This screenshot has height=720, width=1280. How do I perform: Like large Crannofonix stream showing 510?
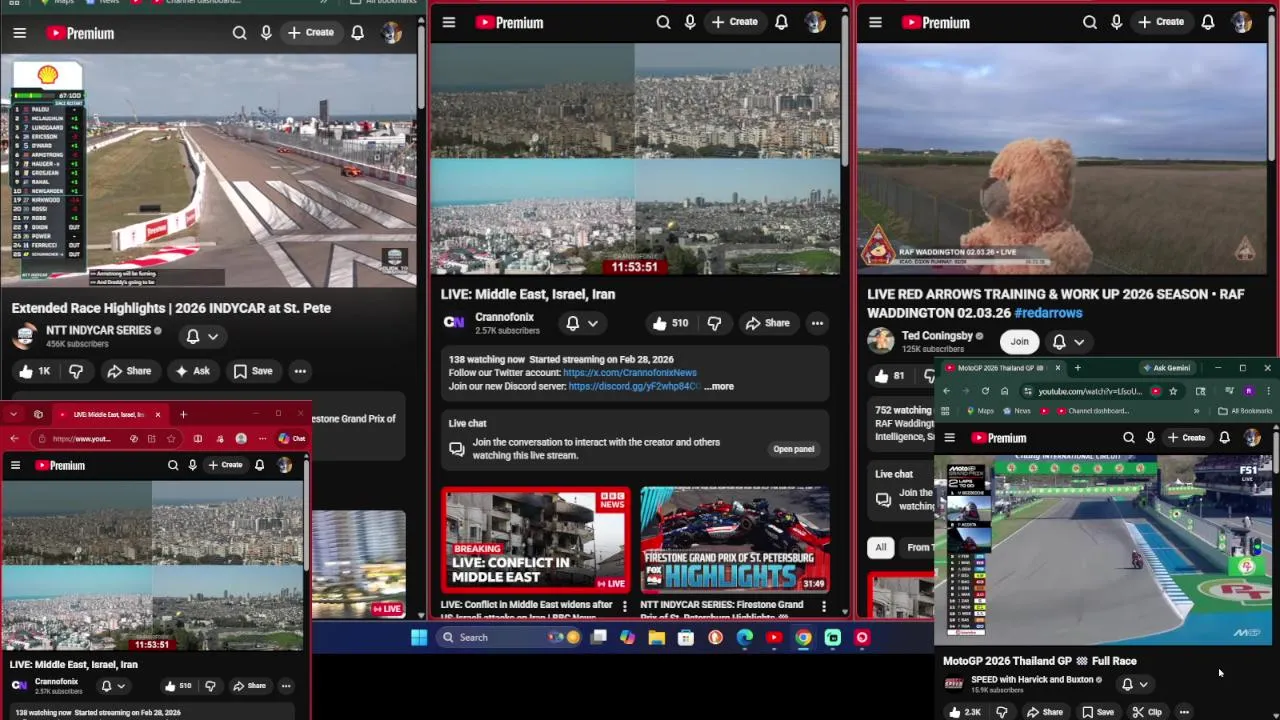(670, 323)
